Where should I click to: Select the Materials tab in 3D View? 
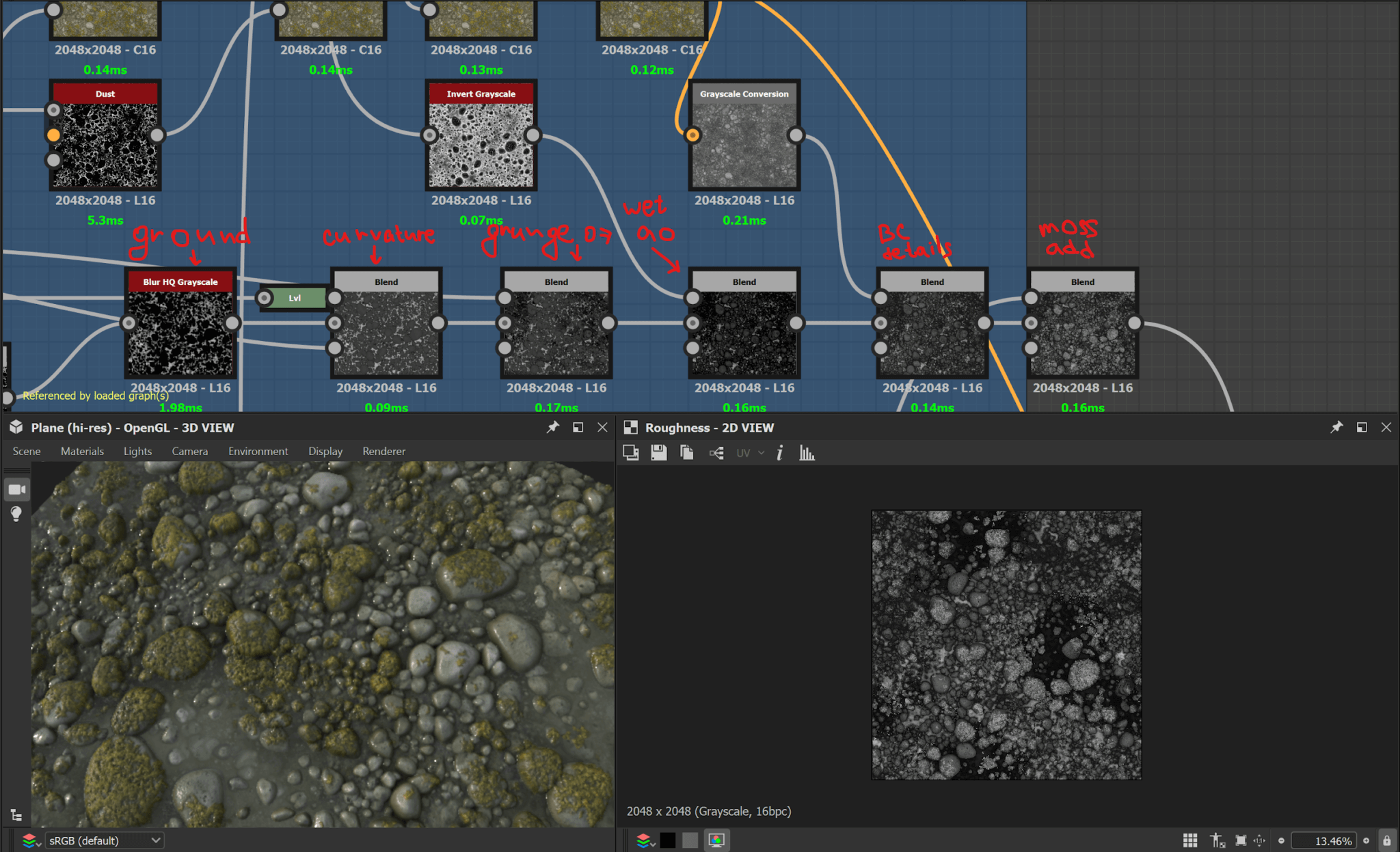82,452
